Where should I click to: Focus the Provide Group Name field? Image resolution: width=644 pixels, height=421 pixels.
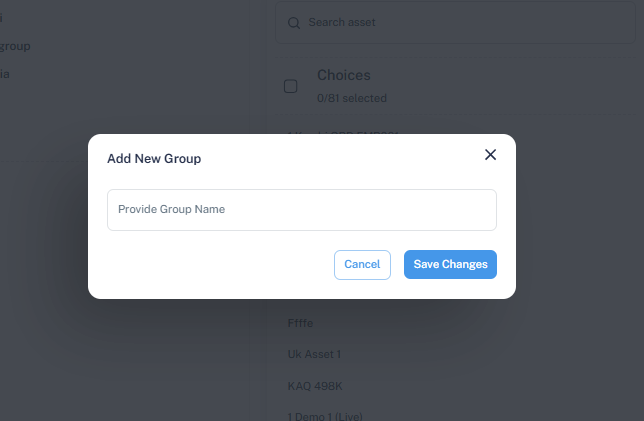301,210
